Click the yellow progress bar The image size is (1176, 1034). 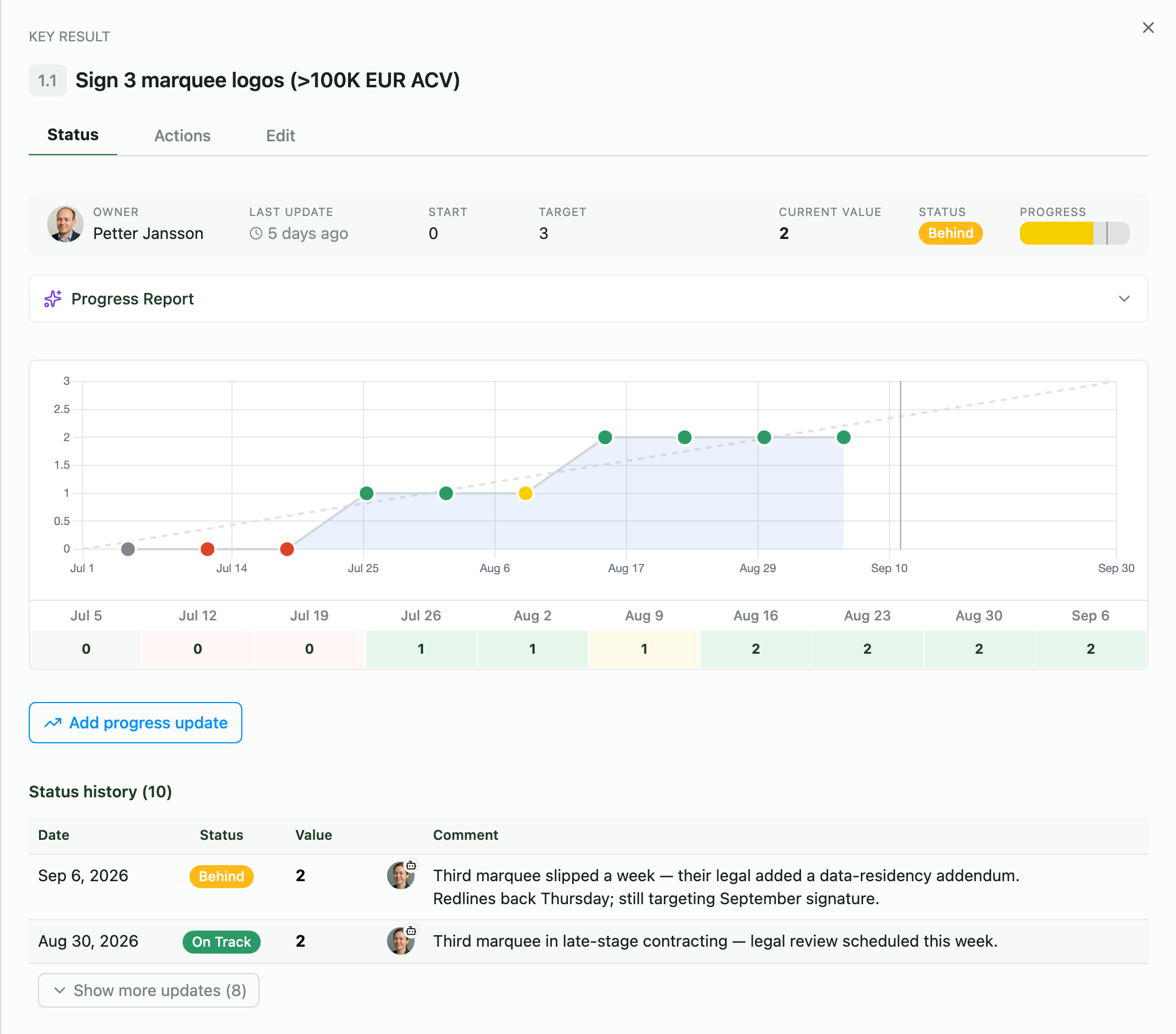pyautogui.click(x=1074, y=233)
